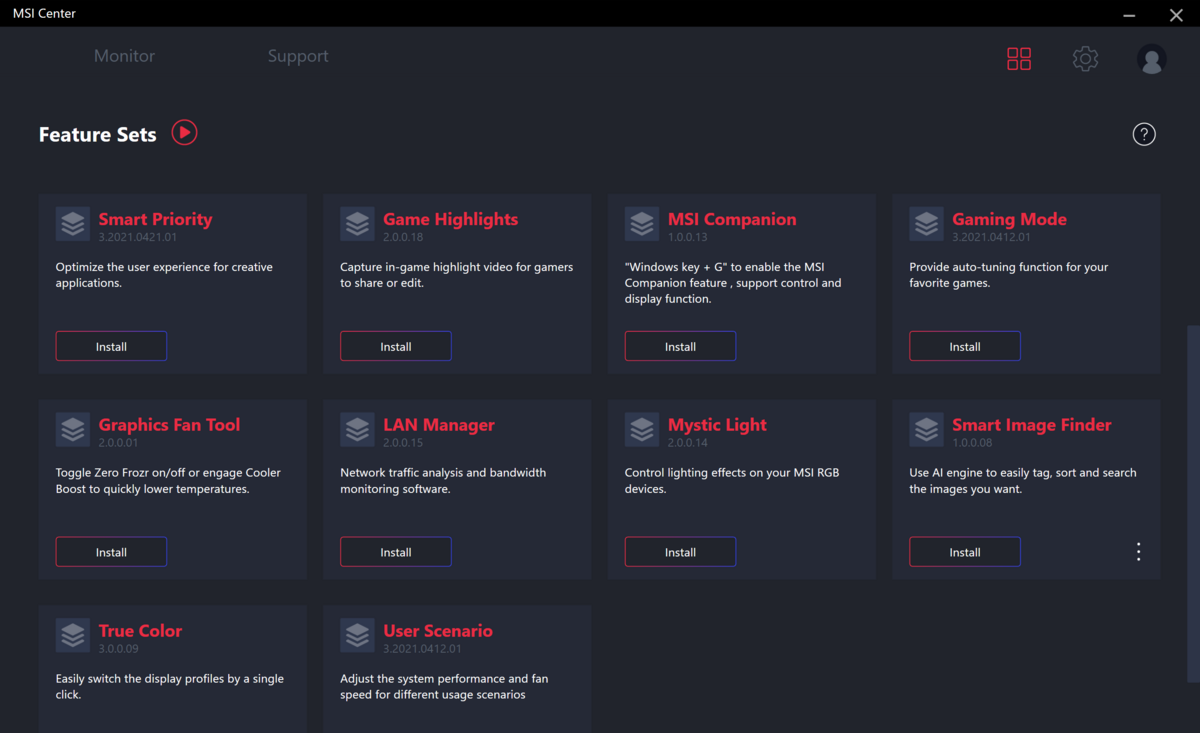The height and width of the screenshot is (733, 1200).
Task: Click the MSI Center window title
Action: (x=44, y=14)
